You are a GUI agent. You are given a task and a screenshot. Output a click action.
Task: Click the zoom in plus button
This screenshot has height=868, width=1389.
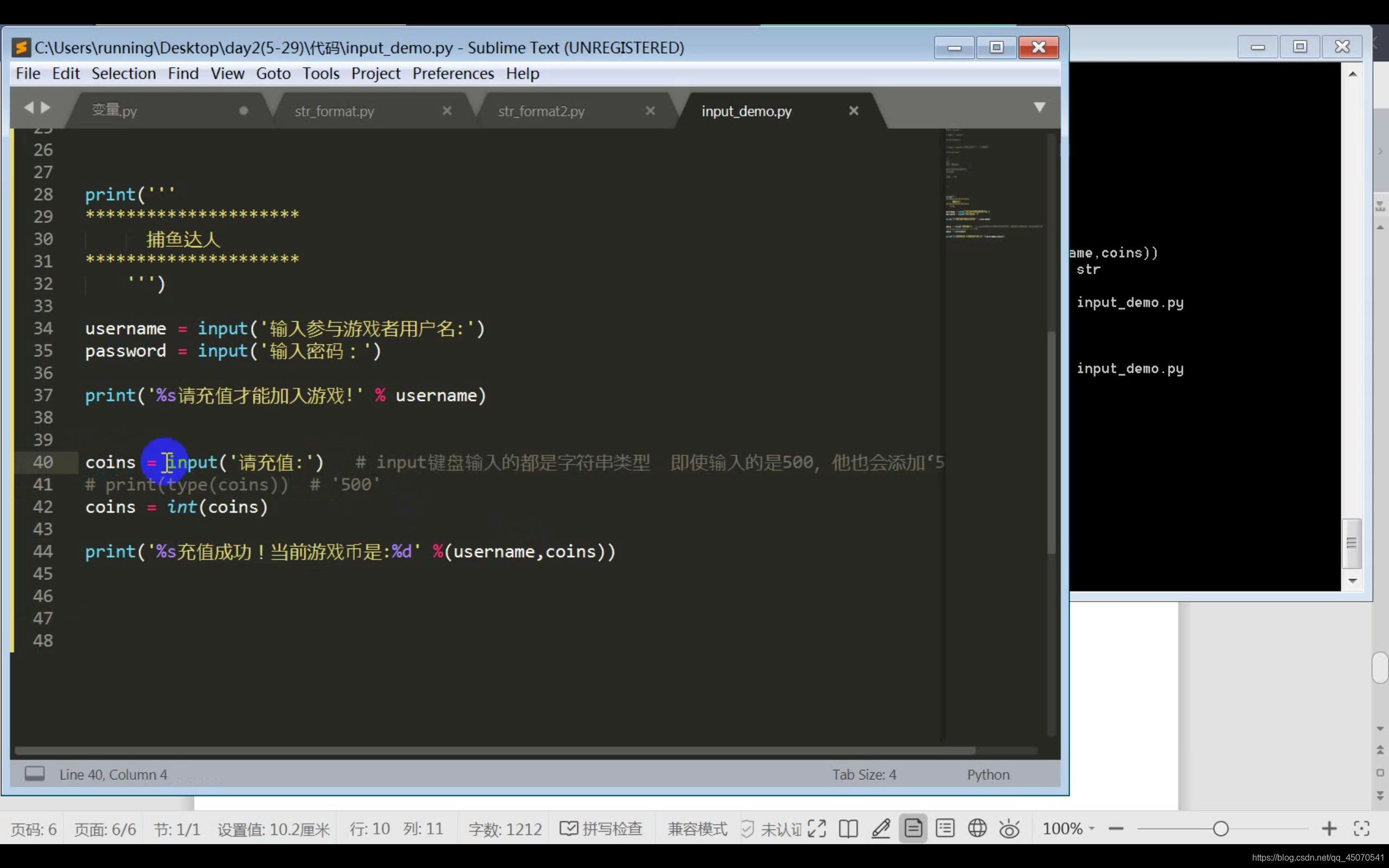click(1329, 828)
